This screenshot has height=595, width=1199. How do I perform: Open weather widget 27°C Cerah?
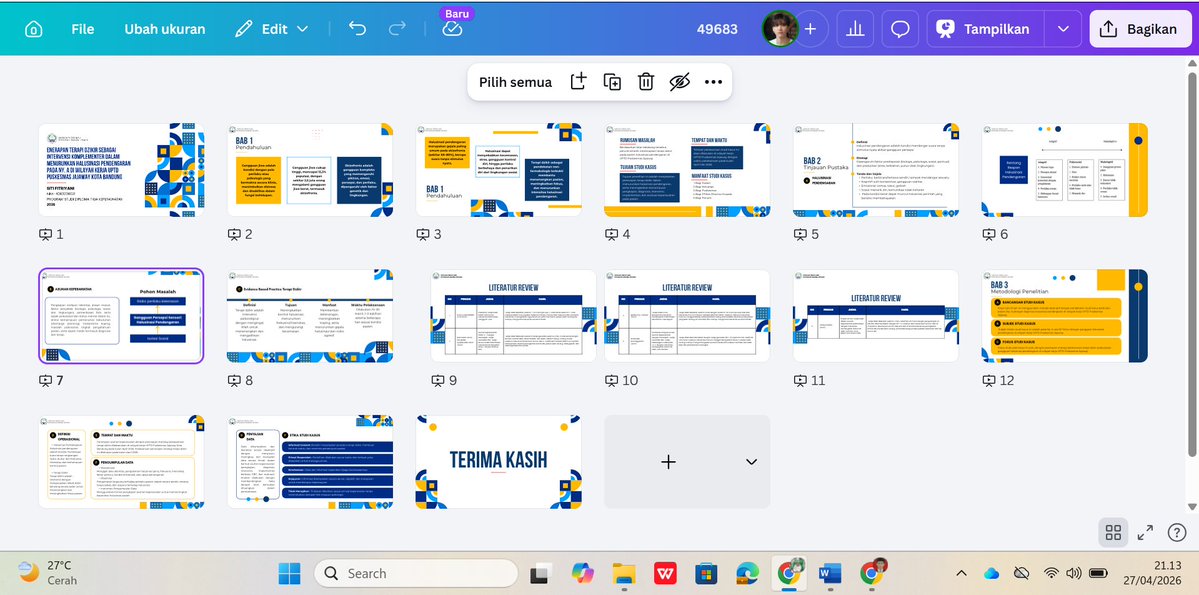[47, 572]
